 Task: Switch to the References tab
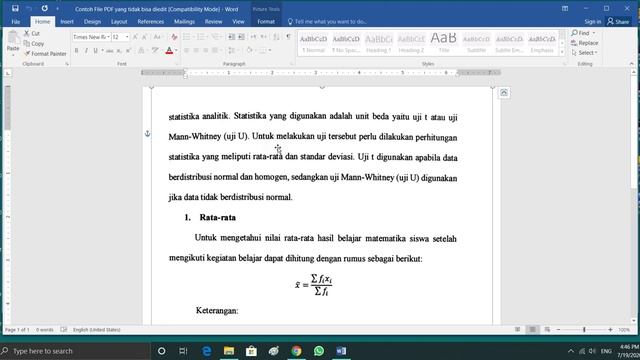pos(151,22)
